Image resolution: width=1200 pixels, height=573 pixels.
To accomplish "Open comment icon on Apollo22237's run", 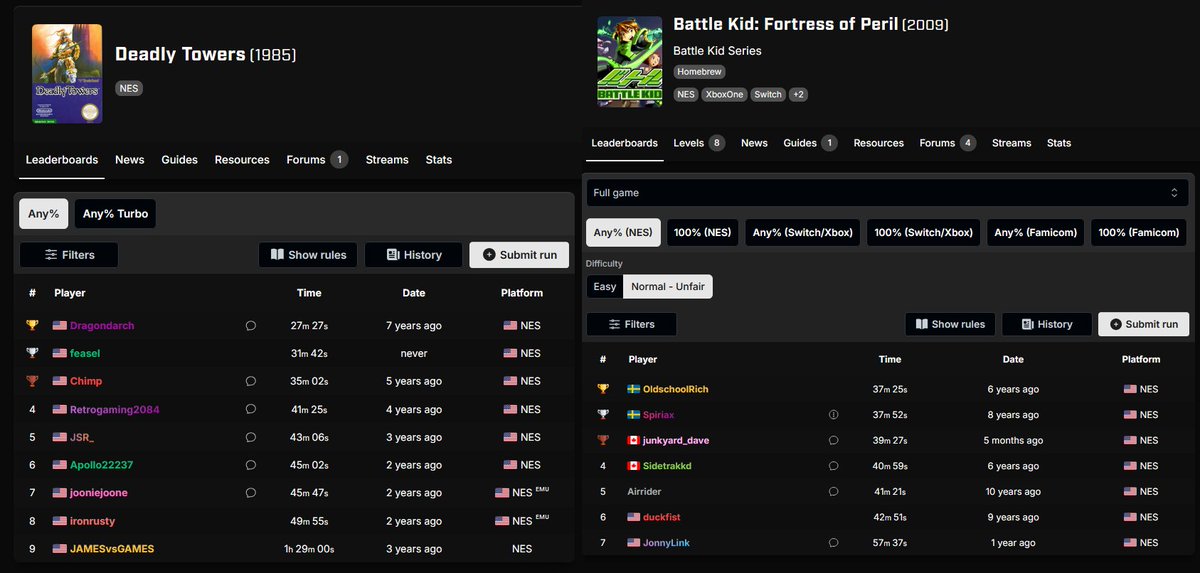I will [x=251, y=465].
